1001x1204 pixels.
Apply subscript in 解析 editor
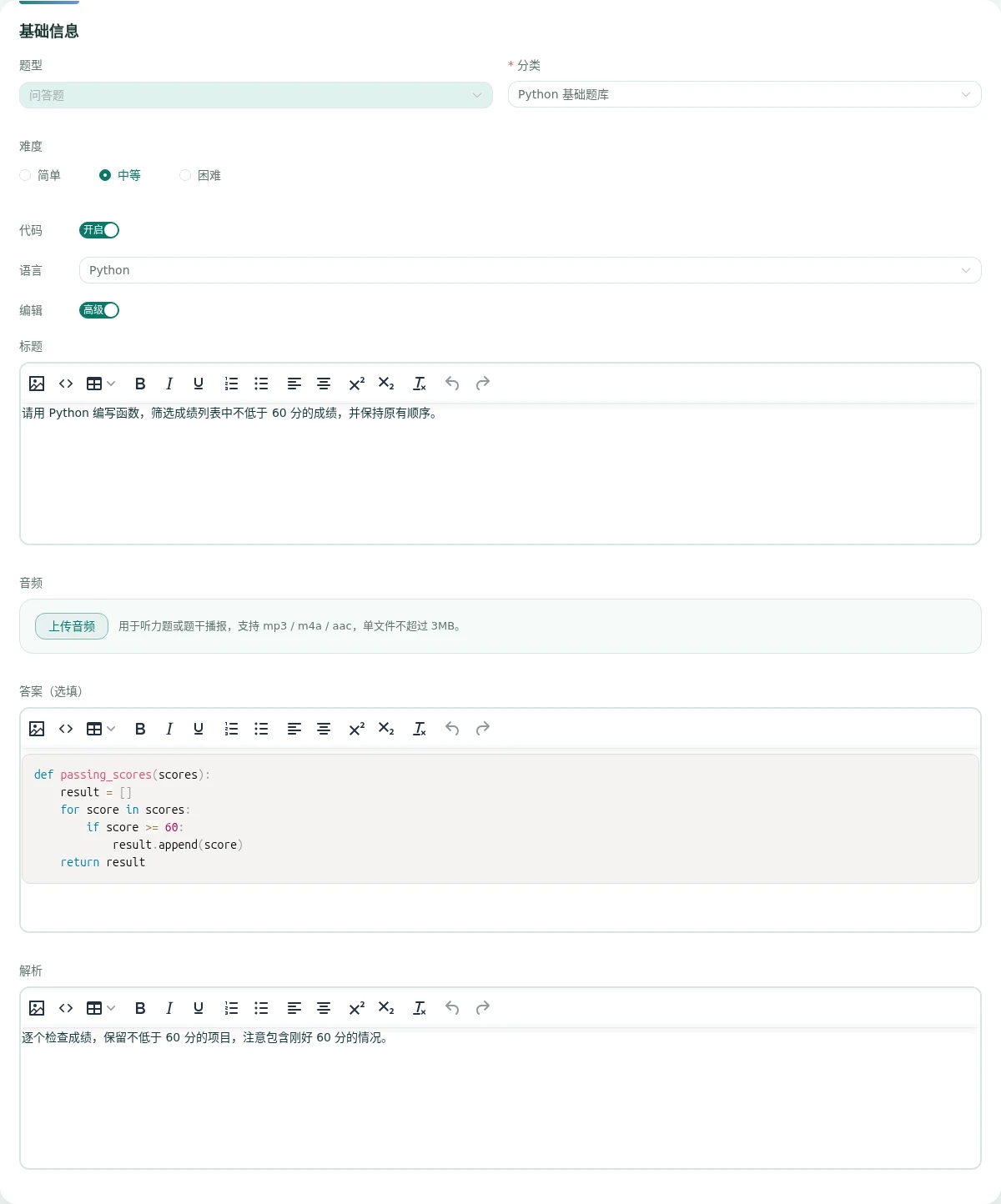(386, 1008)
